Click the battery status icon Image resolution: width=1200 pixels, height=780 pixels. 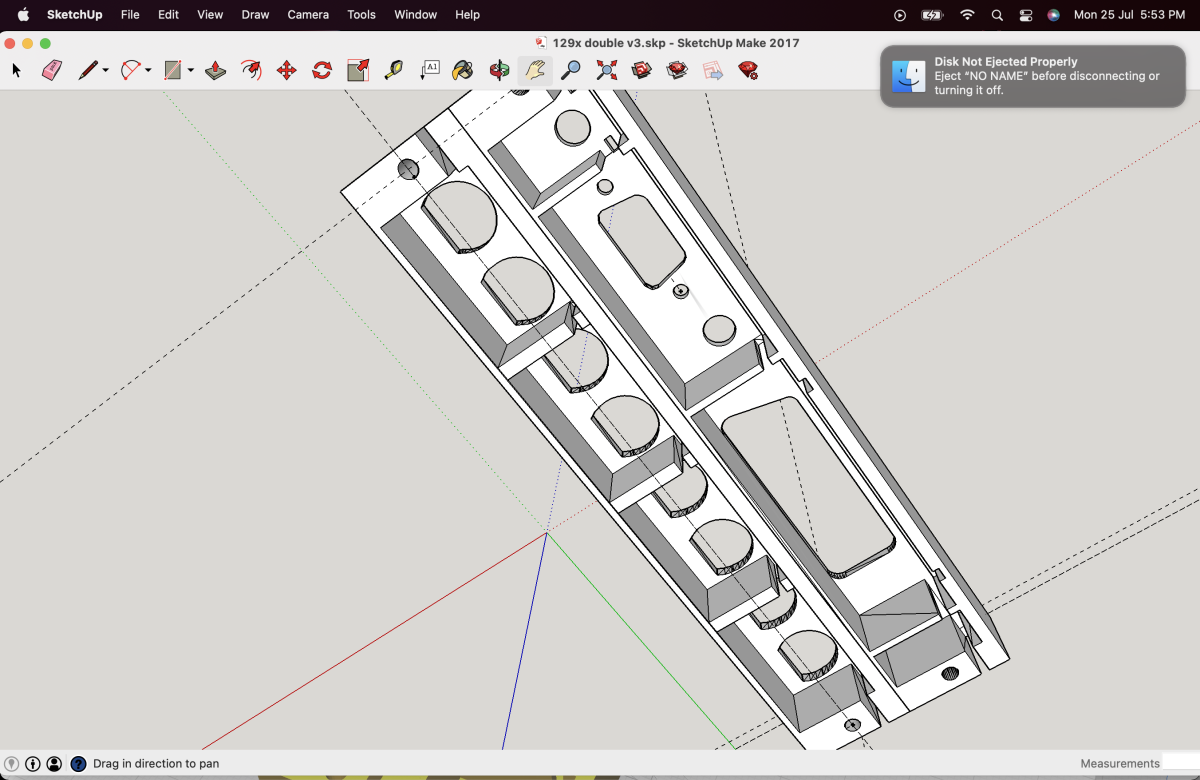click(932, 15)
